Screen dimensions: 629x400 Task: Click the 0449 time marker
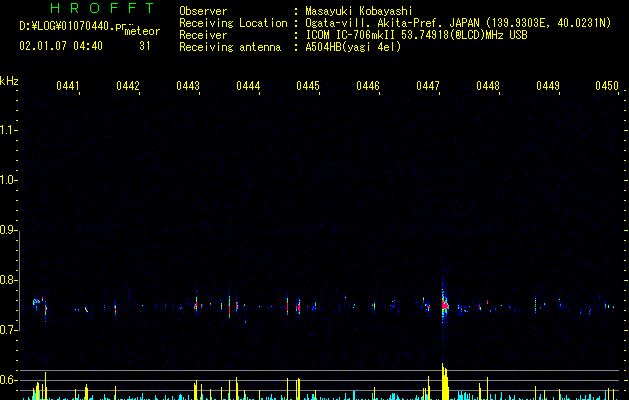coord(548,86)
